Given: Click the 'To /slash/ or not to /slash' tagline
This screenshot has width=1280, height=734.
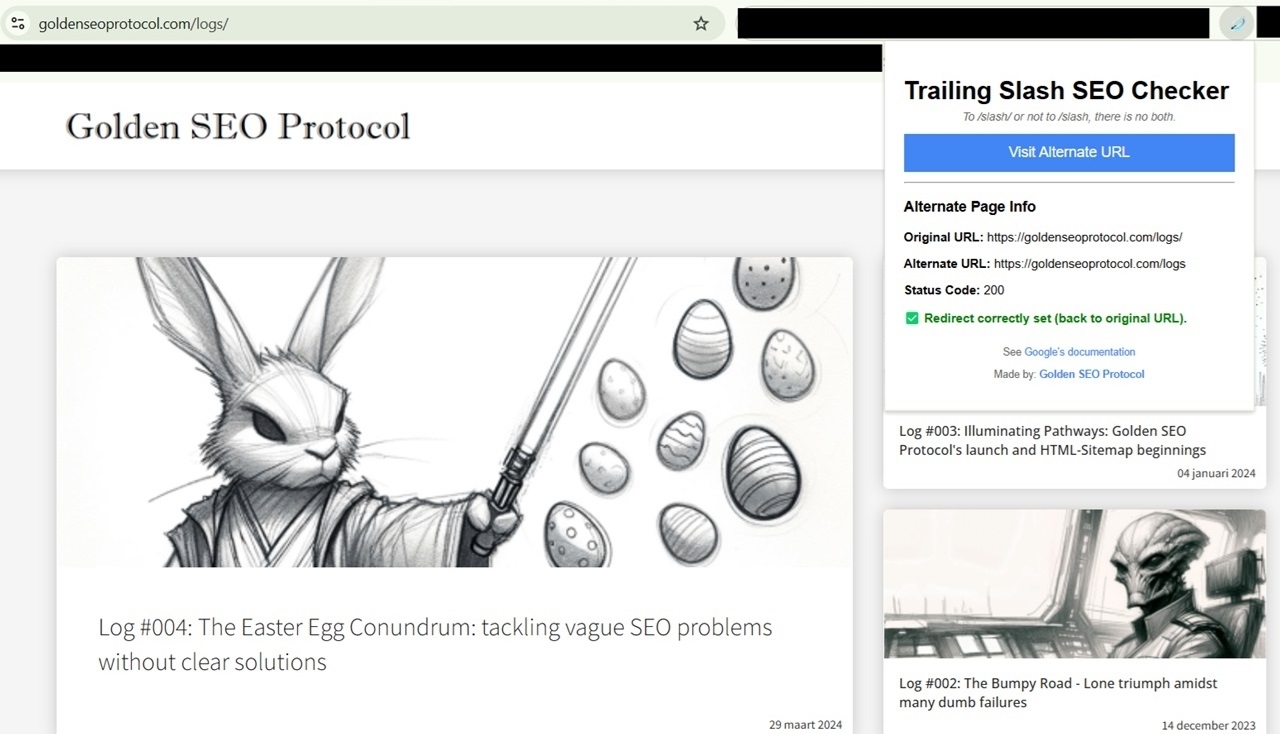Looking at the screenshot, I should [1069, 117].
